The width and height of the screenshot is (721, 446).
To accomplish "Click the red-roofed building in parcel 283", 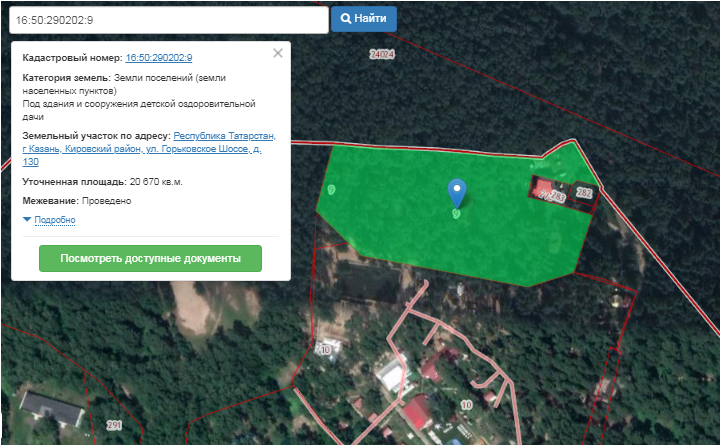I will 543,188.
